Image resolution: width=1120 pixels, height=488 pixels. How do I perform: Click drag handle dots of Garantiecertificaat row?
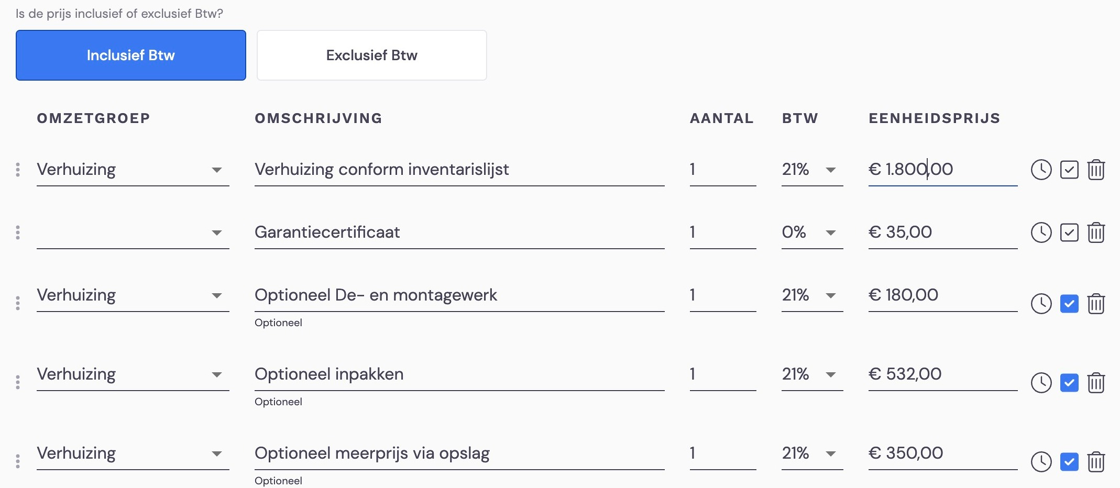[18, 232]
